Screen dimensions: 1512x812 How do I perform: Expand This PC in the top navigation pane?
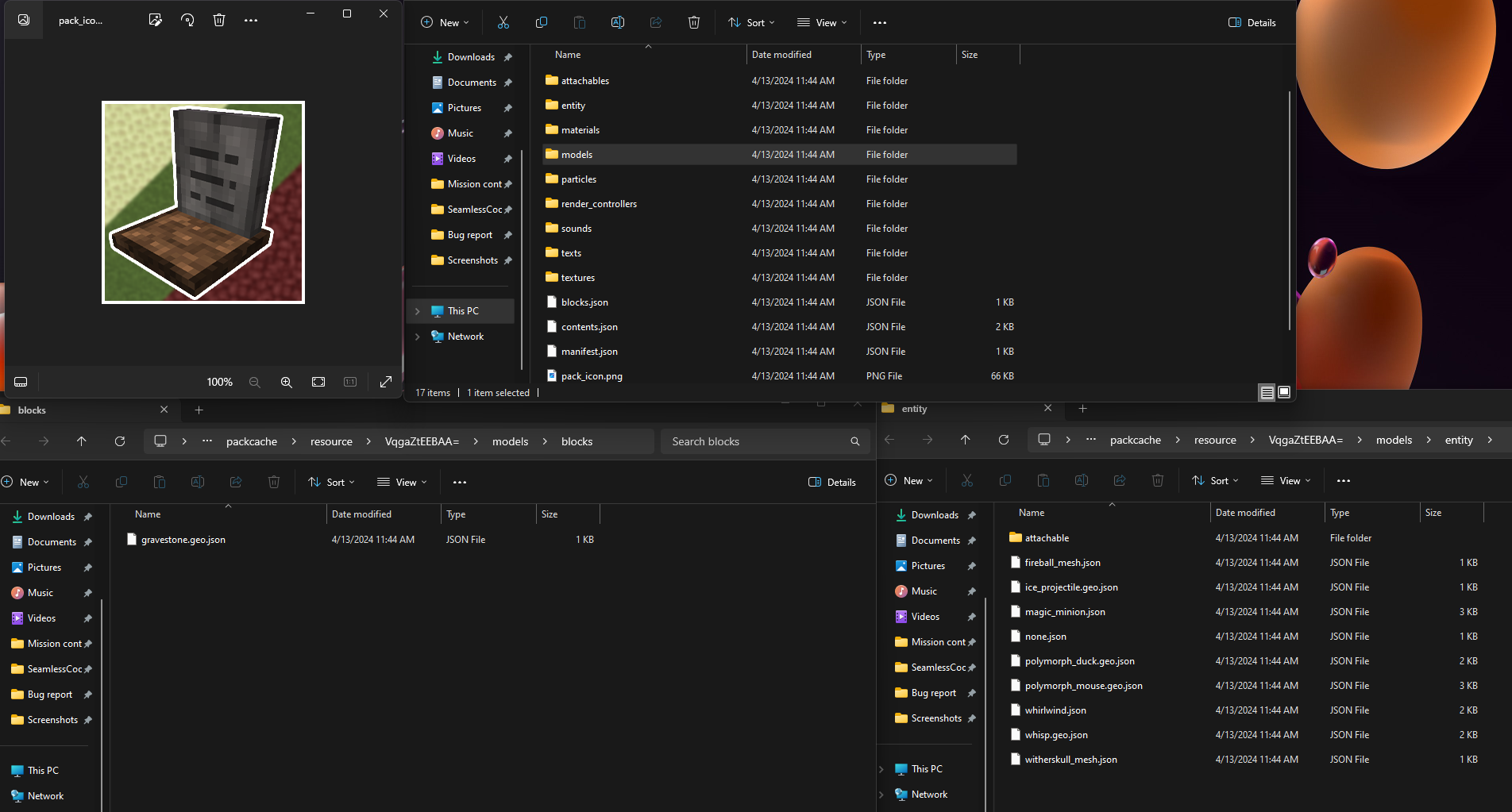point(418,311)
